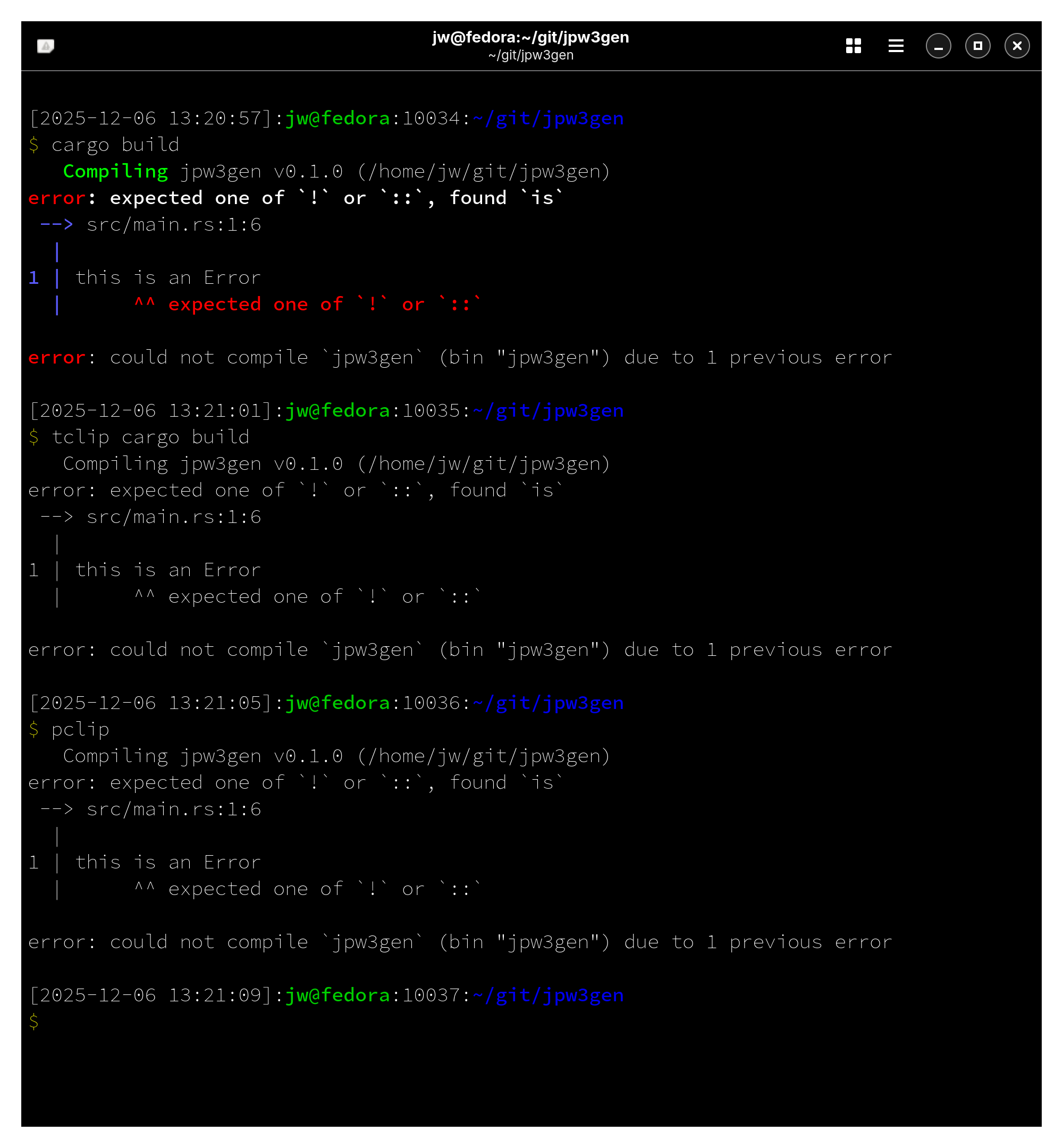The height and width of the screenshot is (1148, 1063).
Task: Open the tab overview grid icon
Action: click(x=853, y=46)
